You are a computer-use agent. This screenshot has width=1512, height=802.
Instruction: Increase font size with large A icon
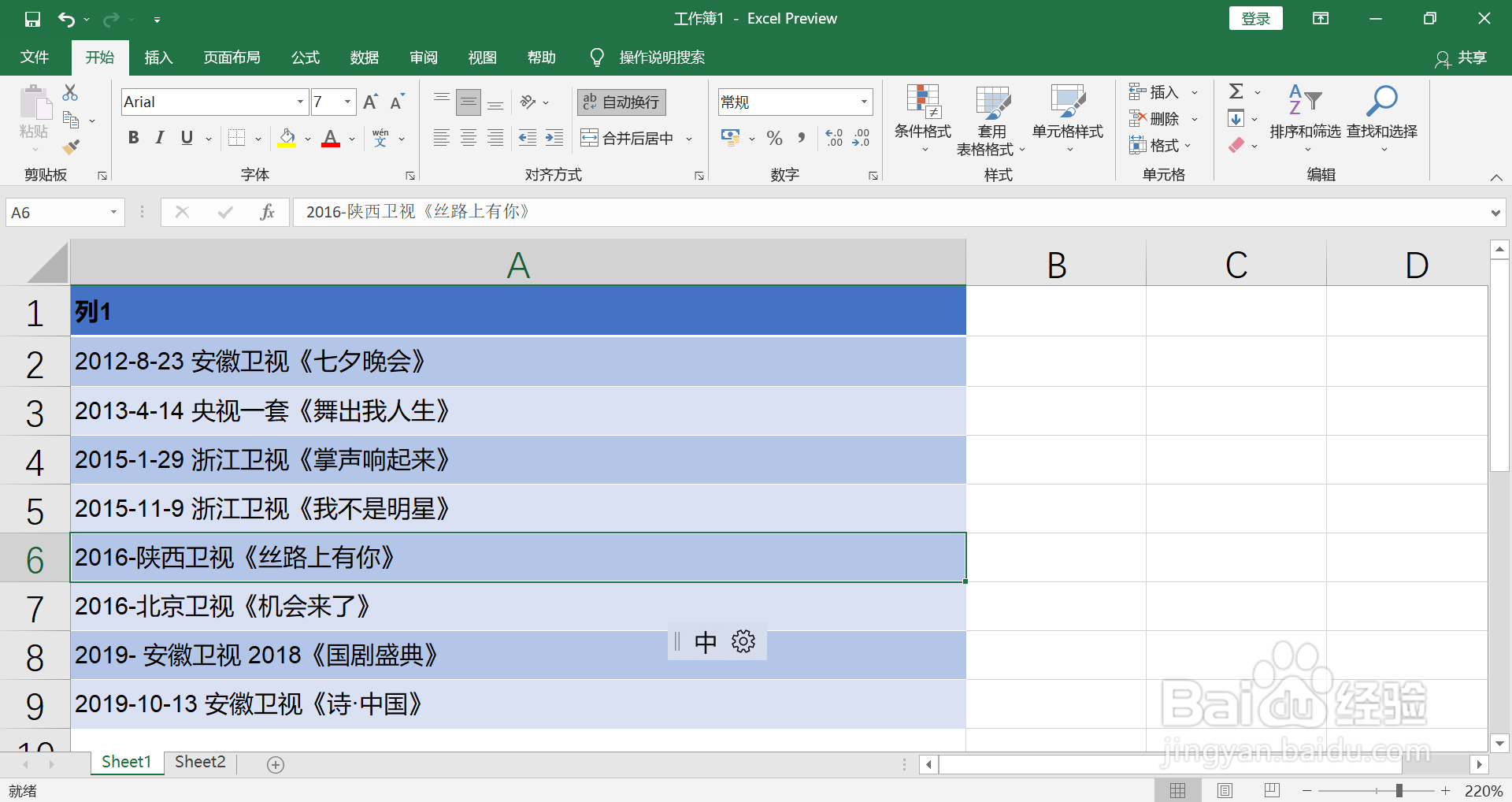(370, 102)
